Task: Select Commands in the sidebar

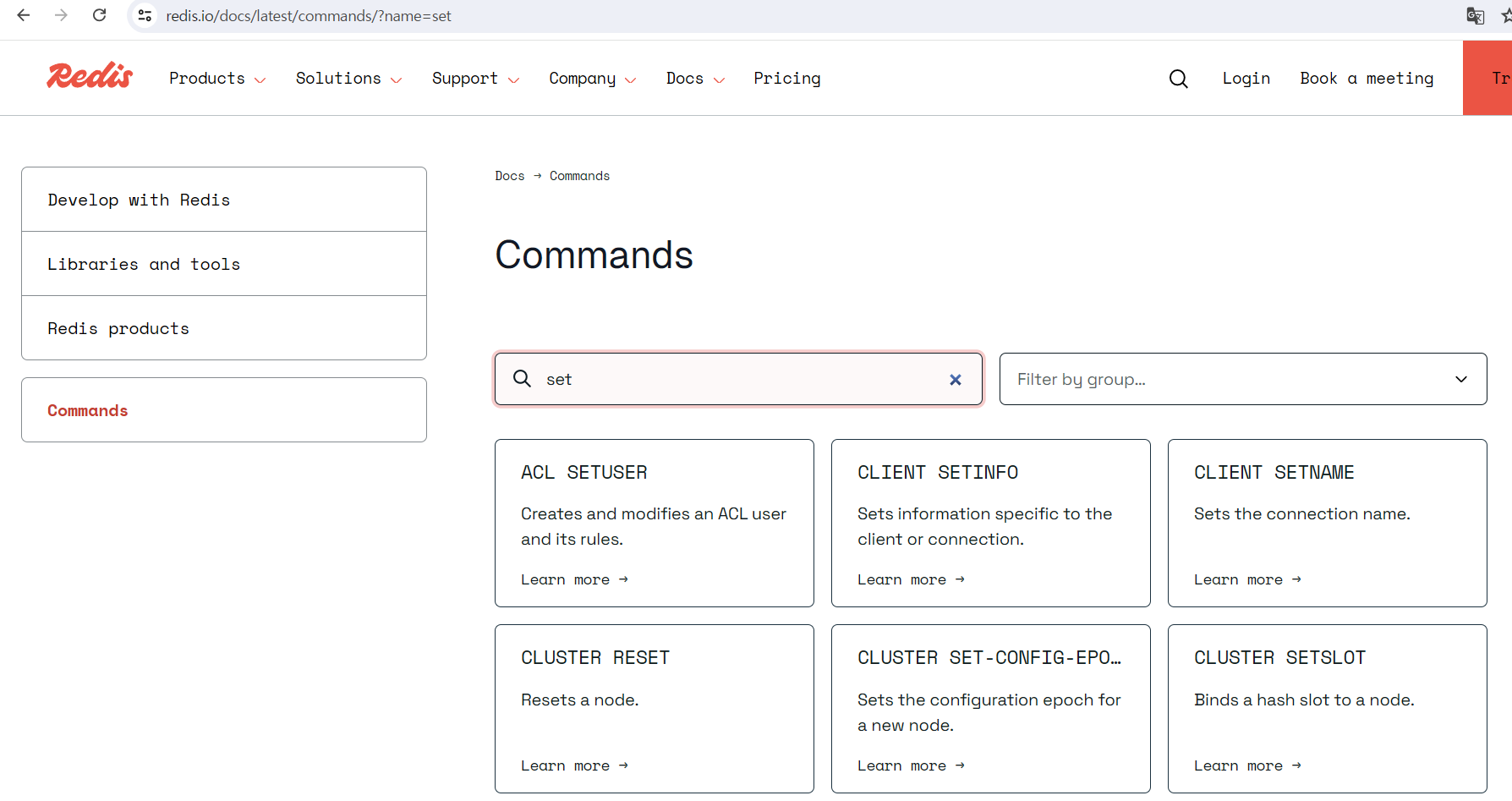Action: [x=224, y=410]
